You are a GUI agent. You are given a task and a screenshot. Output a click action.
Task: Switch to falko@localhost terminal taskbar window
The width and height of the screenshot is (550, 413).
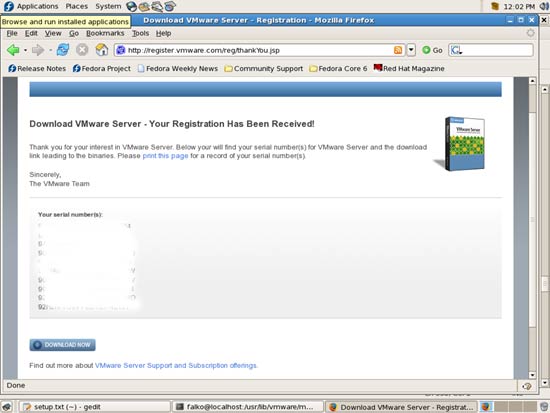pos(248,407)
